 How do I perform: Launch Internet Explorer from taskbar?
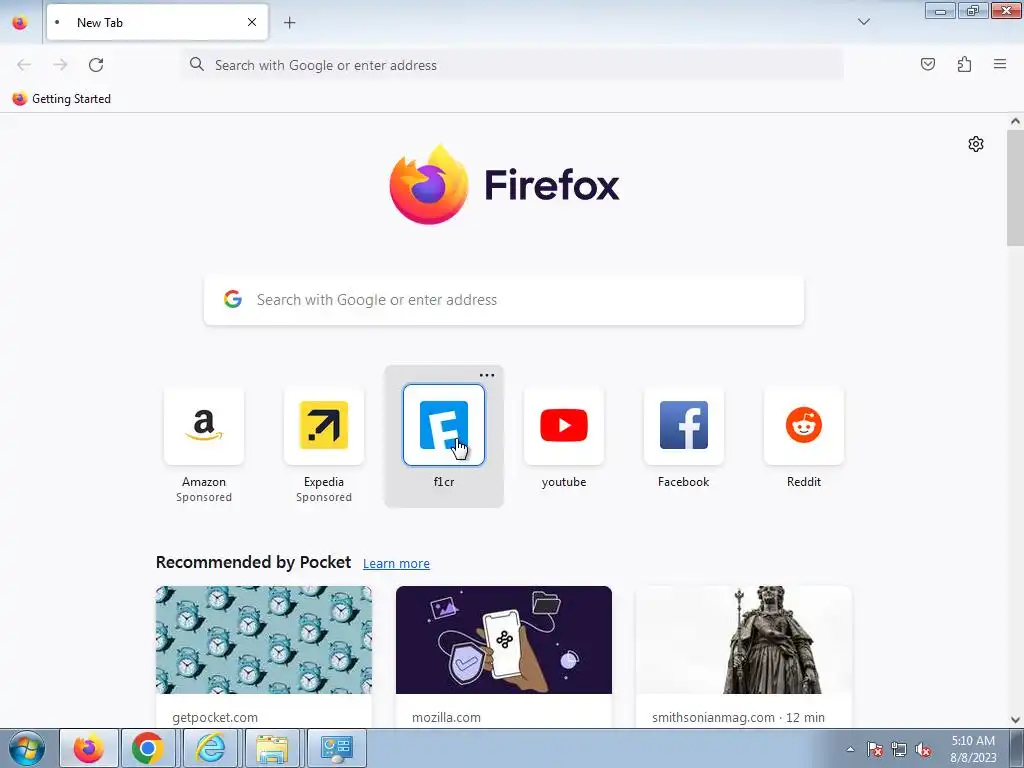click(210, 748)
